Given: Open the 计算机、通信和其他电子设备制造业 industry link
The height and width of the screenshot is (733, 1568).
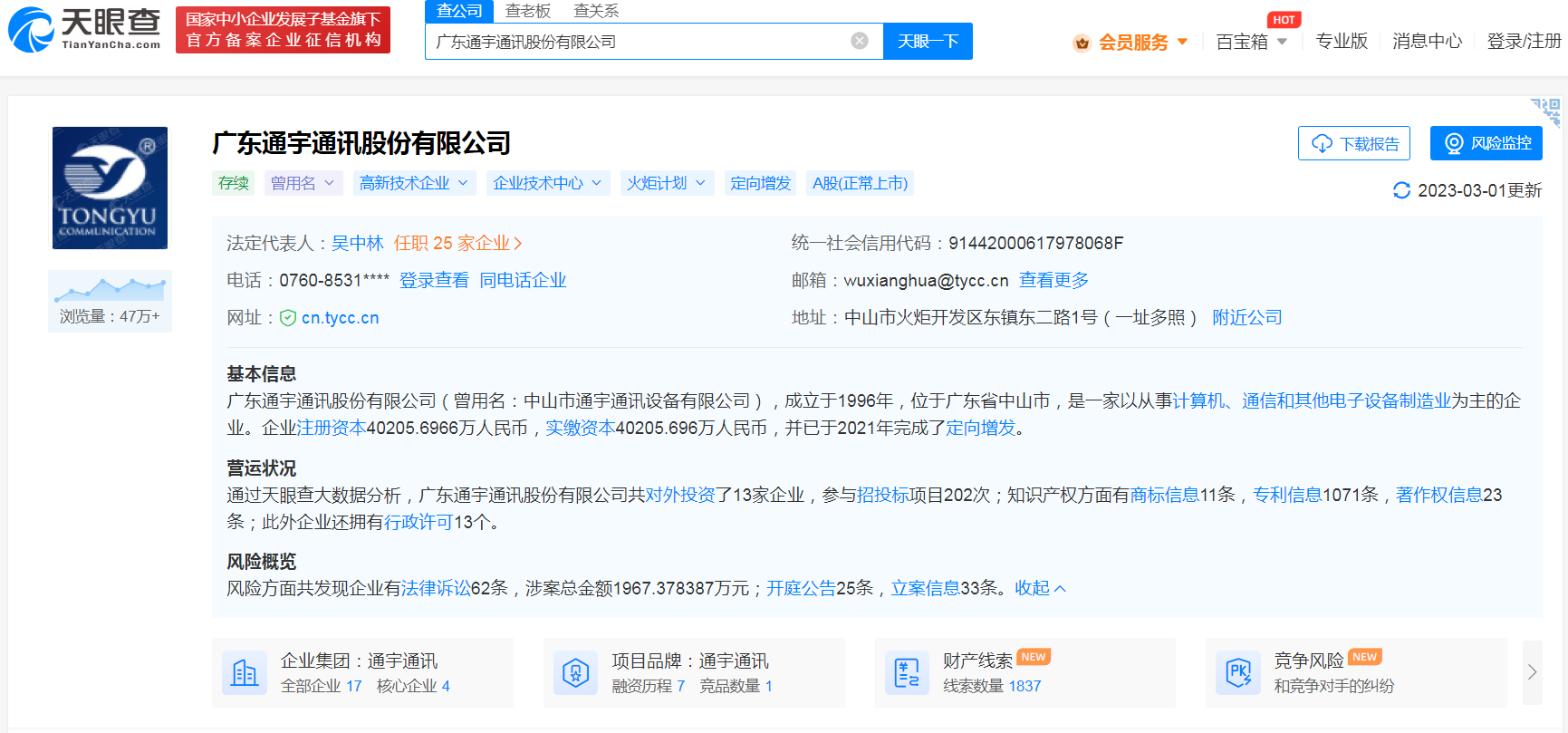Looking at the screenshot, I should coord(1313,400).
